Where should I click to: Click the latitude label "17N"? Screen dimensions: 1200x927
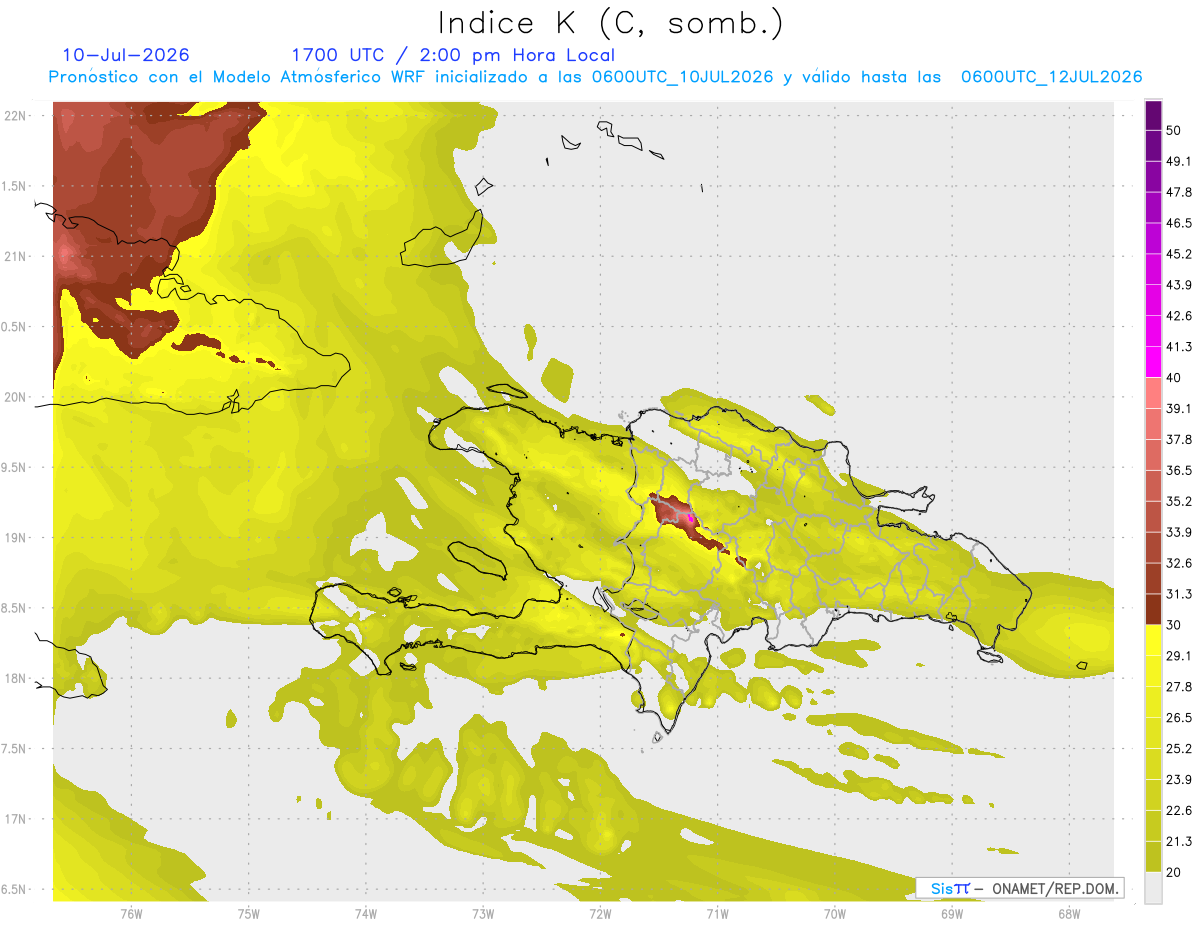pos(17,820)
